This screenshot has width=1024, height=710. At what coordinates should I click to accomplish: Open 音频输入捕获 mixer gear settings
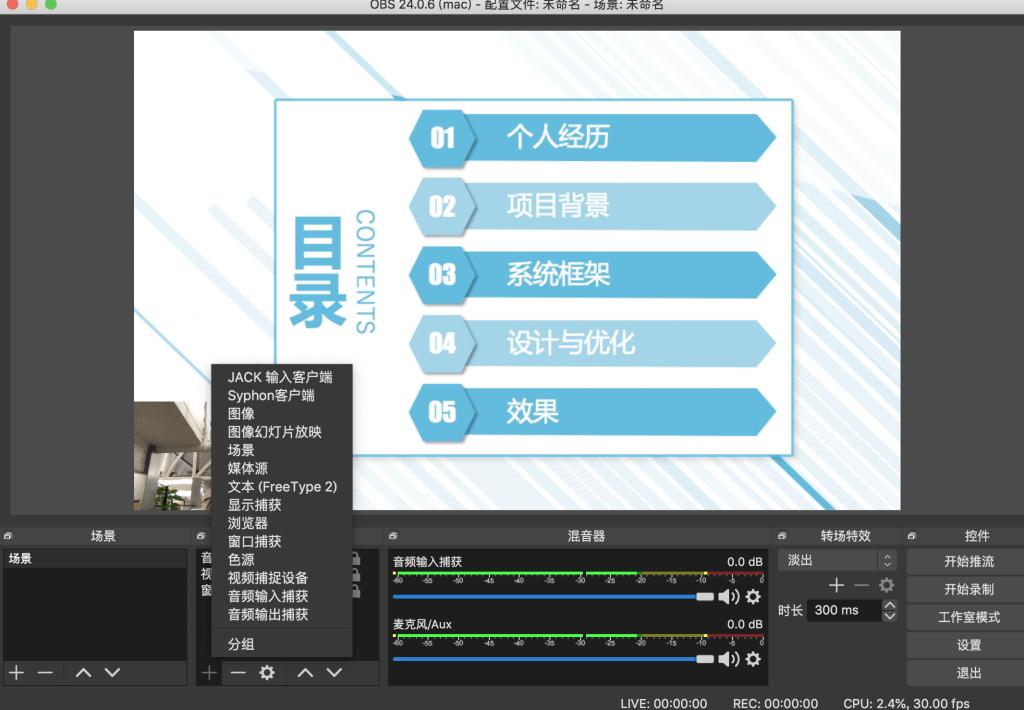click(752, 596)
